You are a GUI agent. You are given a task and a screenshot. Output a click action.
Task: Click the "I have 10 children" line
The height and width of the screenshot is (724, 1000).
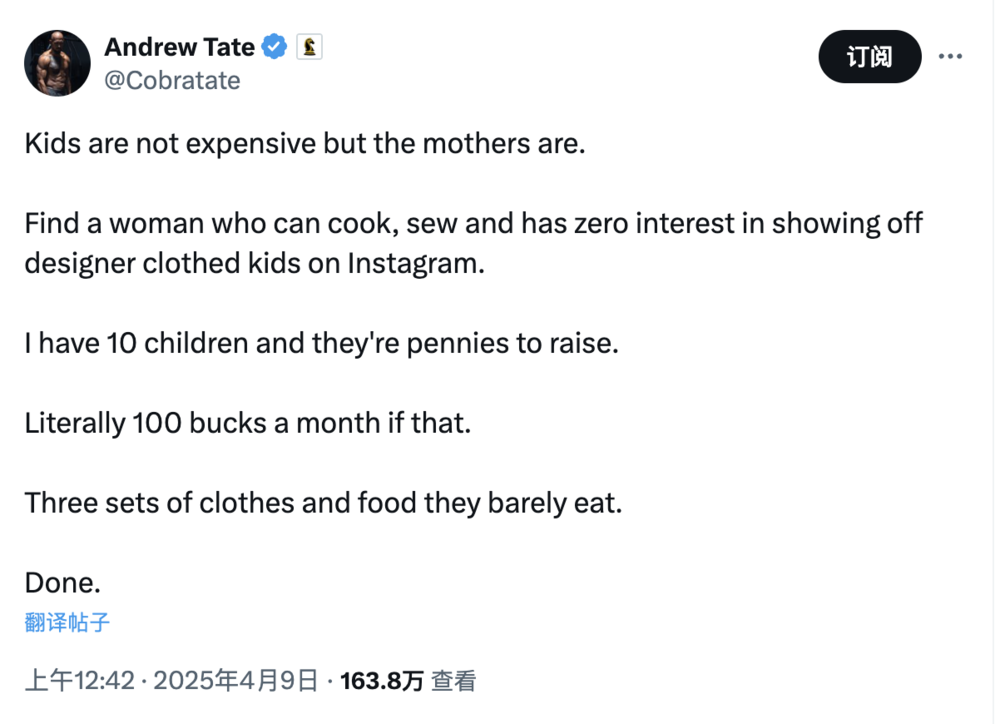pyautogui.click(x=321, y=343)
